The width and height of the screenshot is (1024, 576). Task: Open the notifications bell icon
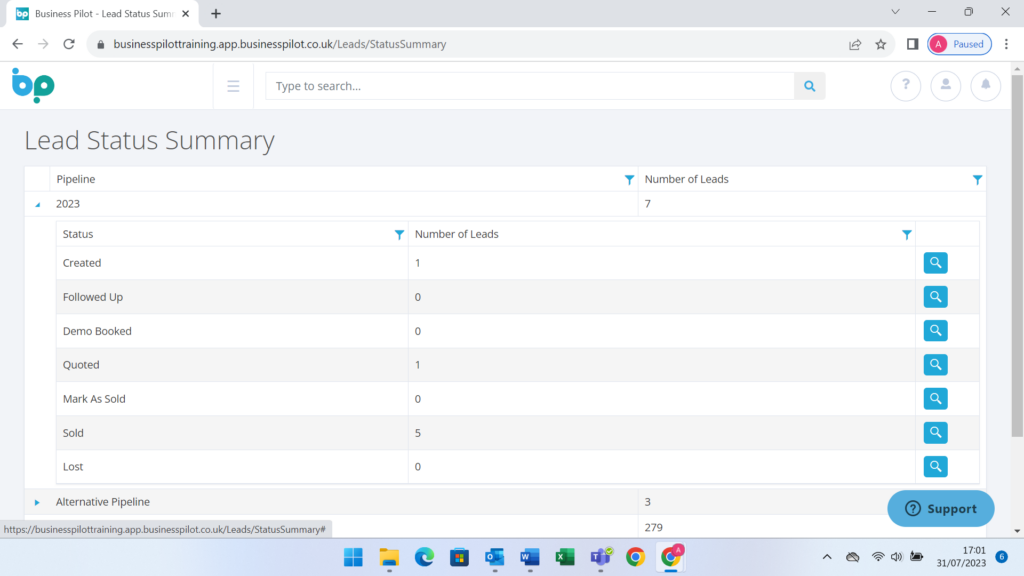(x=985, y=86)
